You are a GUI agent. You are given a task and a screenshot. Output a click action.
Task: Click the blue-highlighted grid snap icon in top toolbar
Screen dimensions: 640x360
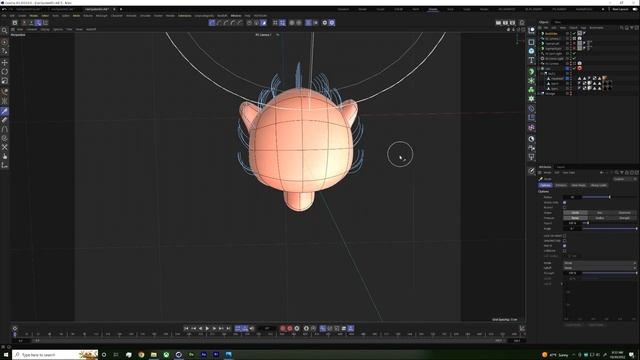click(x=282, y=23)
